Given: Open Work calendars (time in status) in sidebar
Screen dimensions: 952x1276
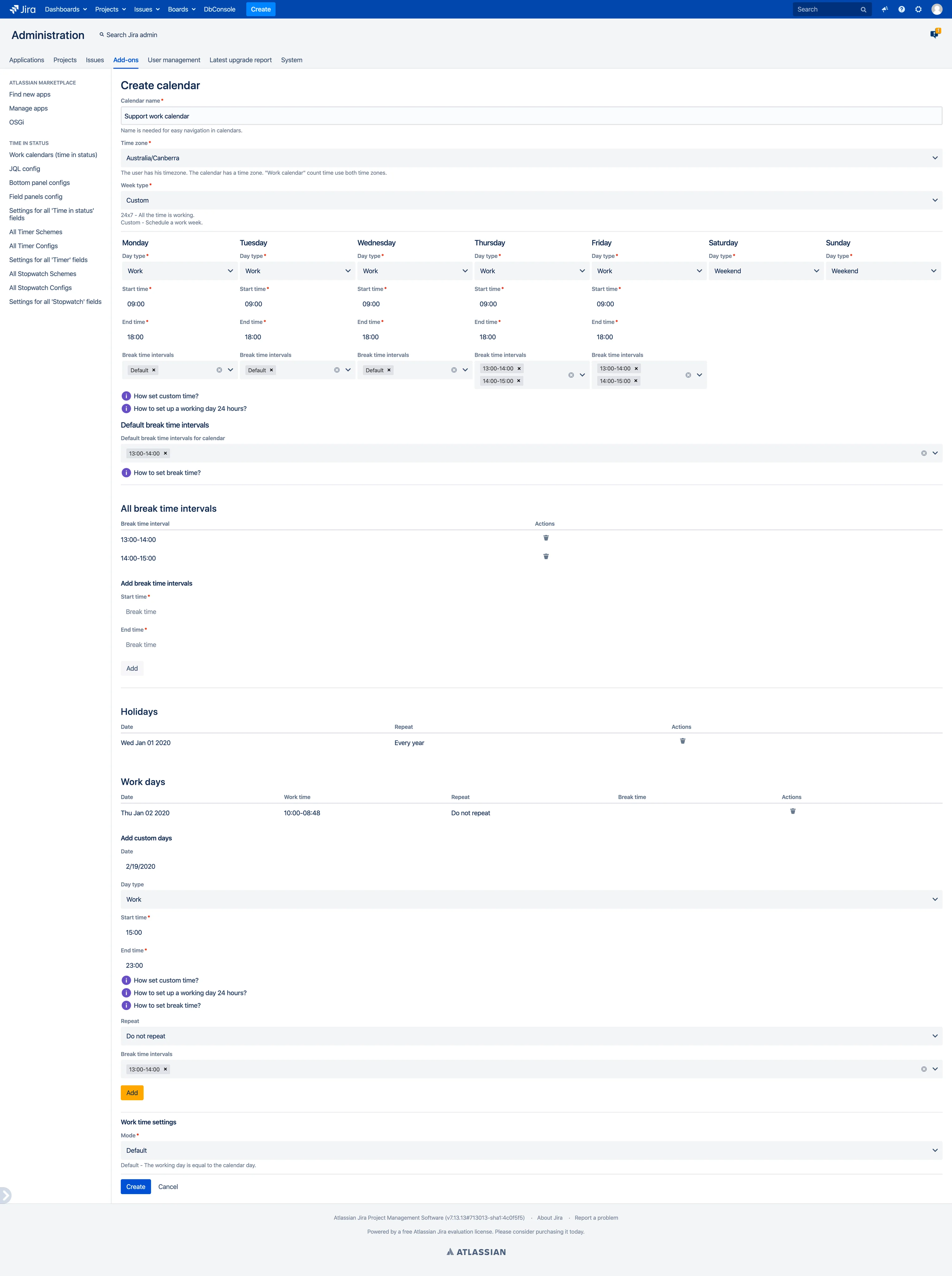Looking at the screenshot, I should (53, 155).
